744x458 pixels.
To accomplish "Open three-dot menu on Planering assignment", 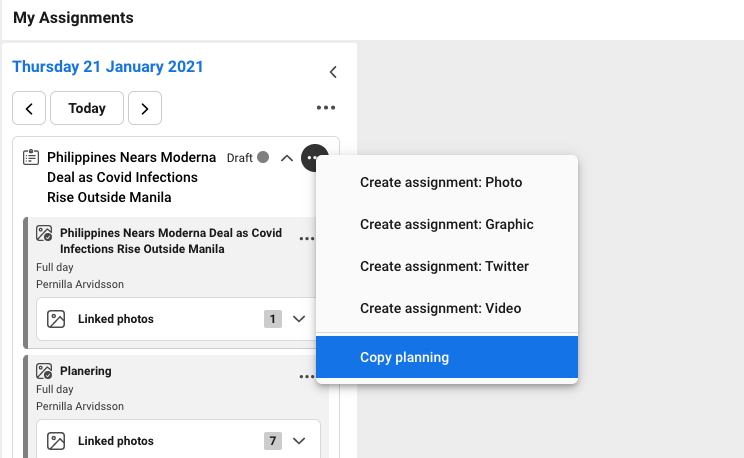I will click(x=306, y=377).
